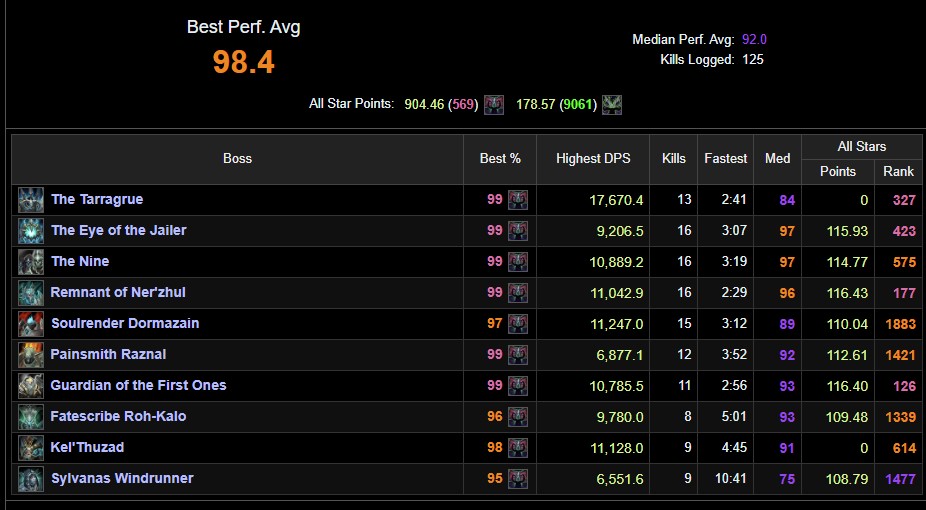
Task: Click spec icon in Painsmith Raznal row
Action: (518, 355)
